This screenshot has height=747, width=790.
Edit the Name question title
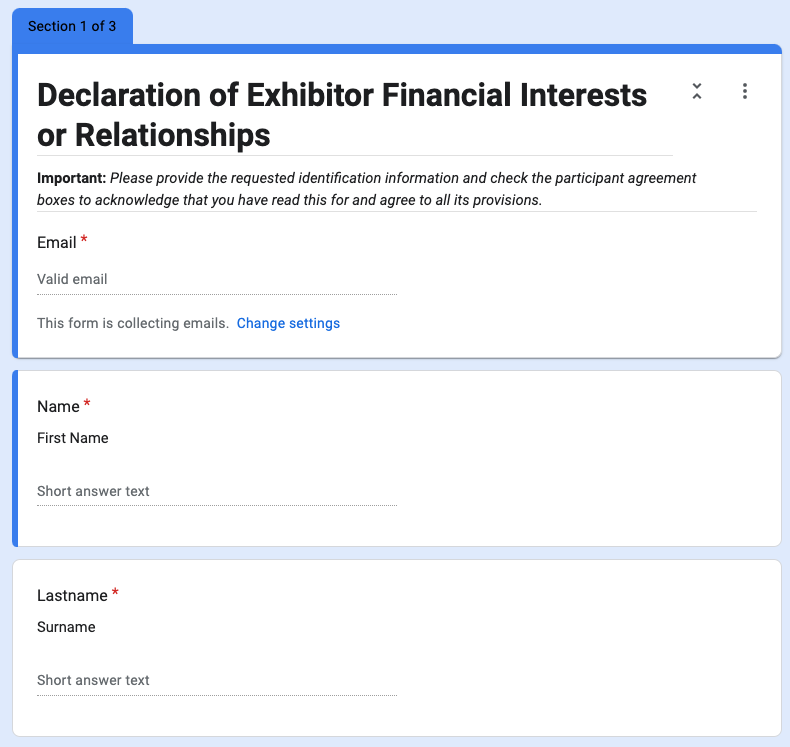pos(58,406)
